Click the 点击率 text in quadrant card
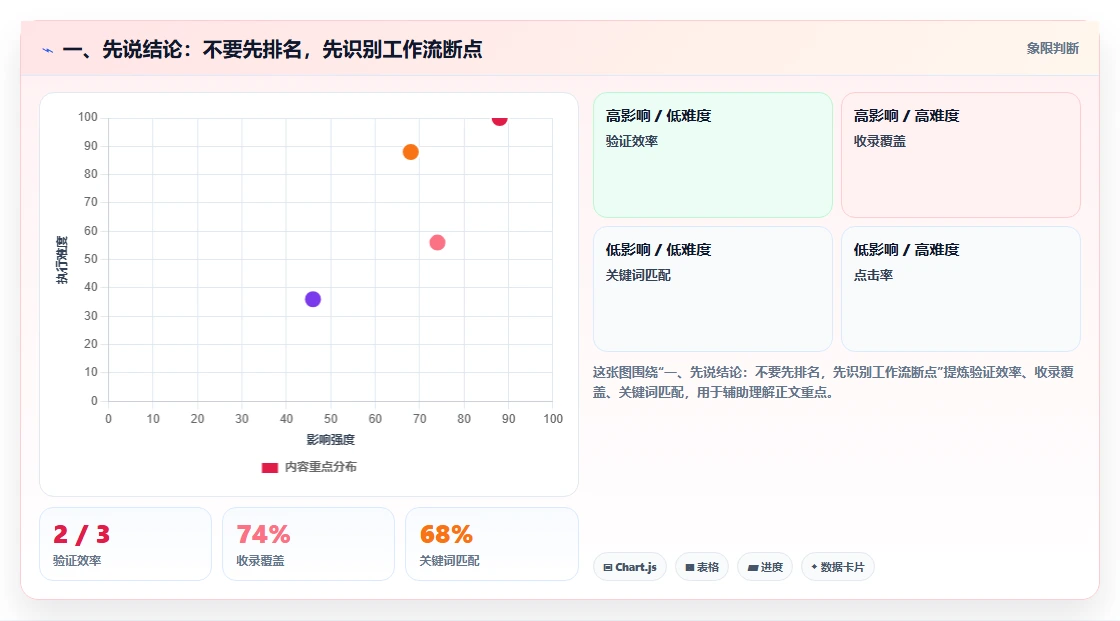 tap(874, 275)
